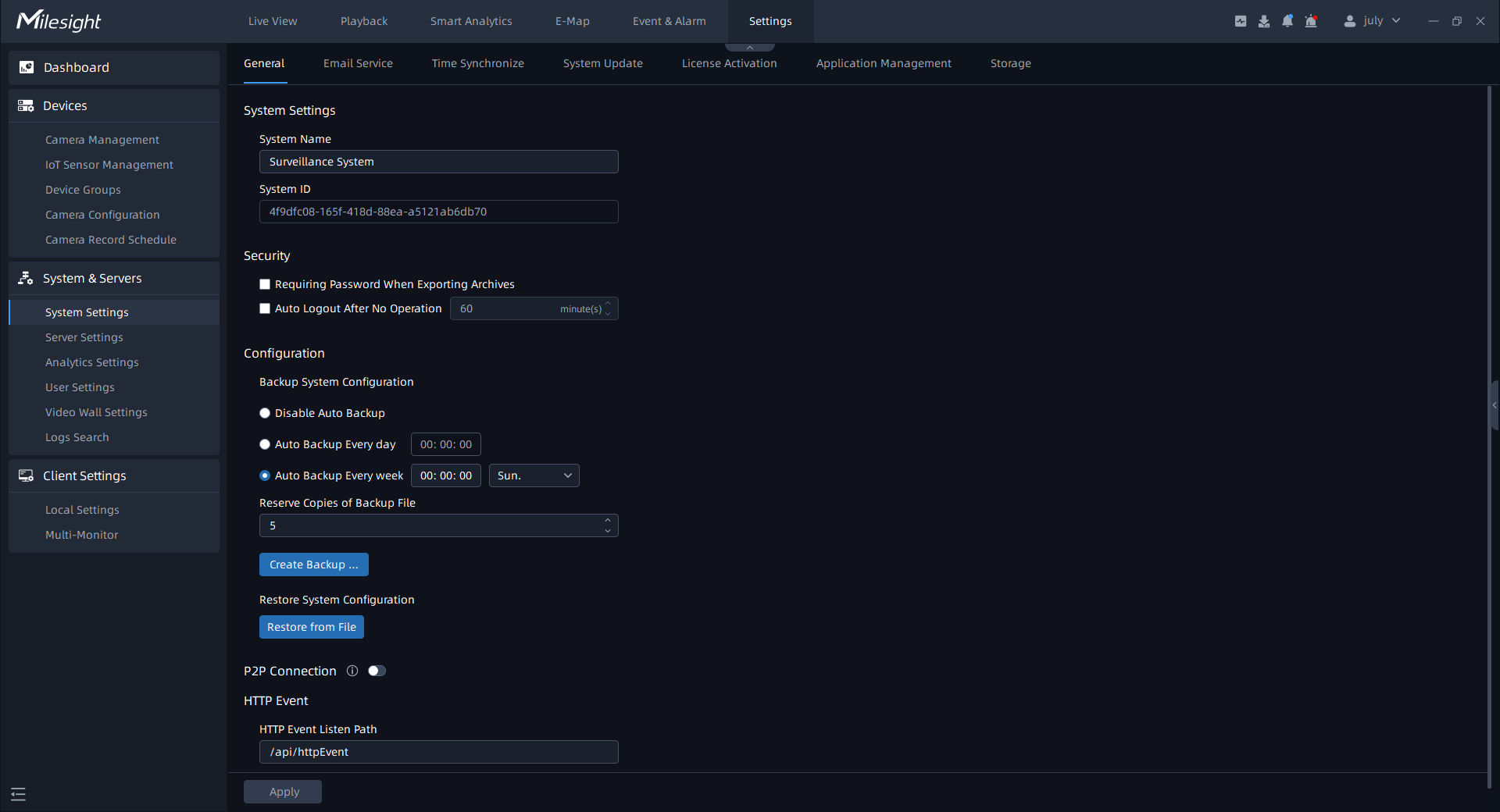Click the download manager icon
The image size is (1500, 812).
pyautogui.click(x=1264, y=21)
